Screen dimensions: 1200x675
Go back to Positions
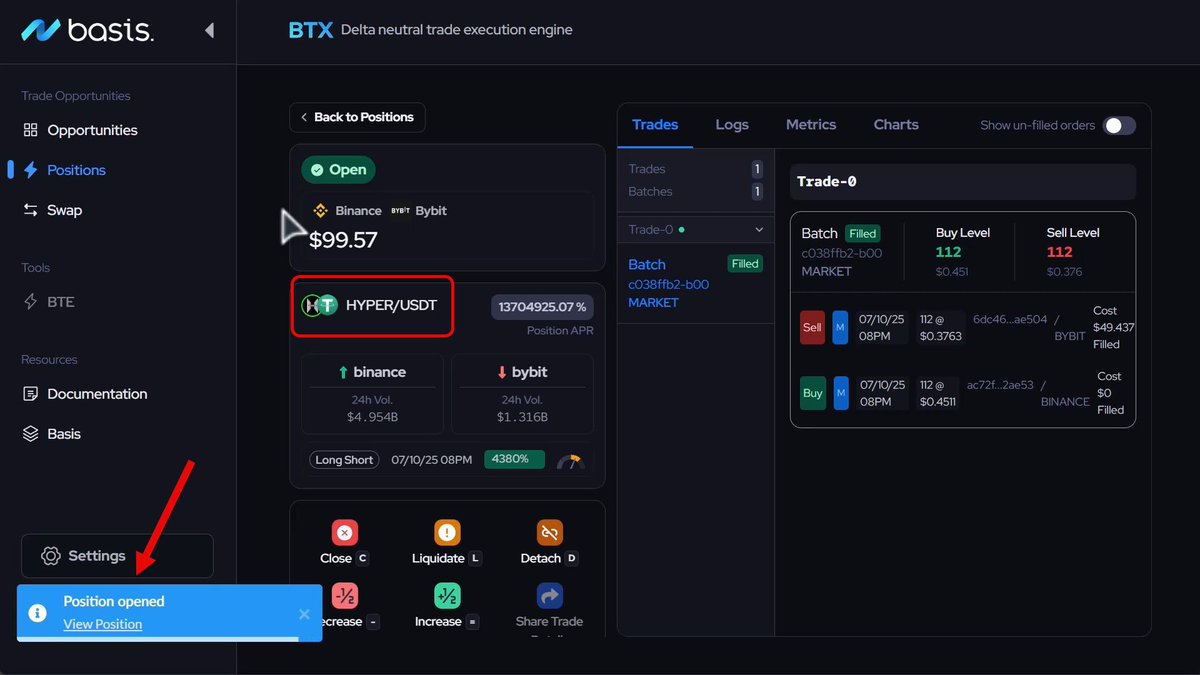pyautogui.click(x=357, y=117)
